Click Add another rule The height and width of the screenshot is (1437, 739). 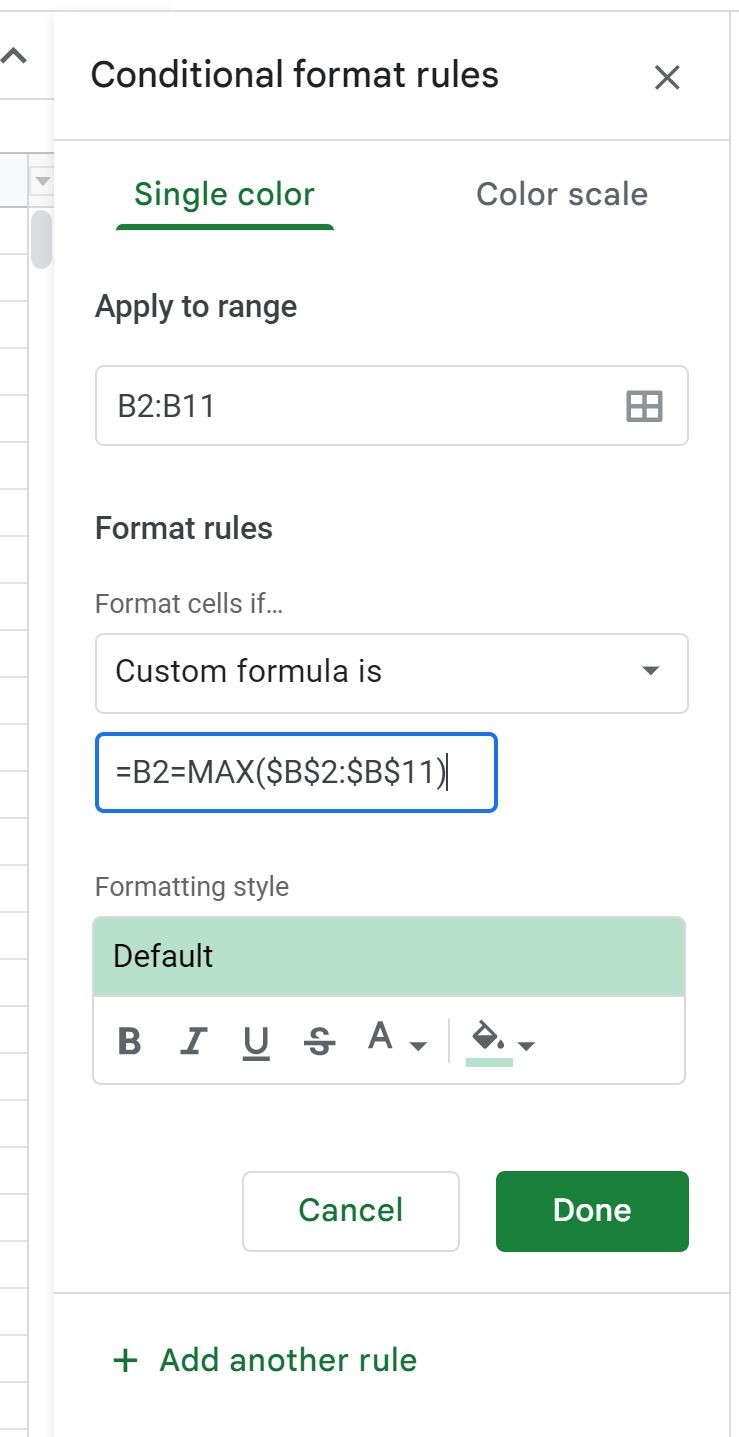click(265, 1360)
